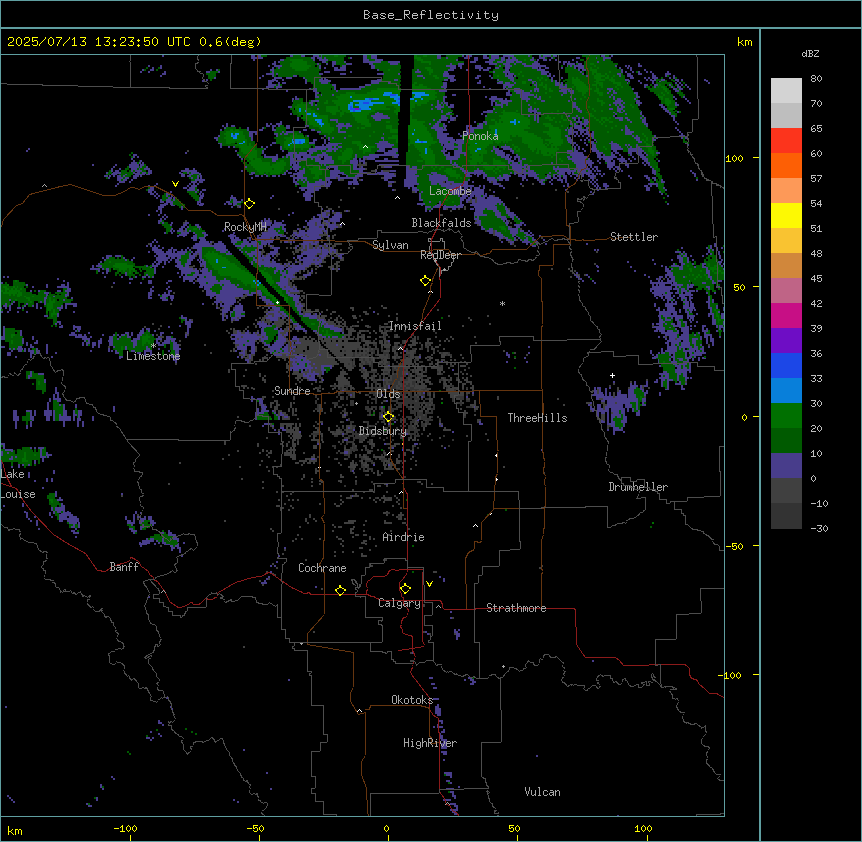Pick the blue swatch between 36 and 33
The height and width of the screenshot is (842, 862).
[x=786, y=366]
